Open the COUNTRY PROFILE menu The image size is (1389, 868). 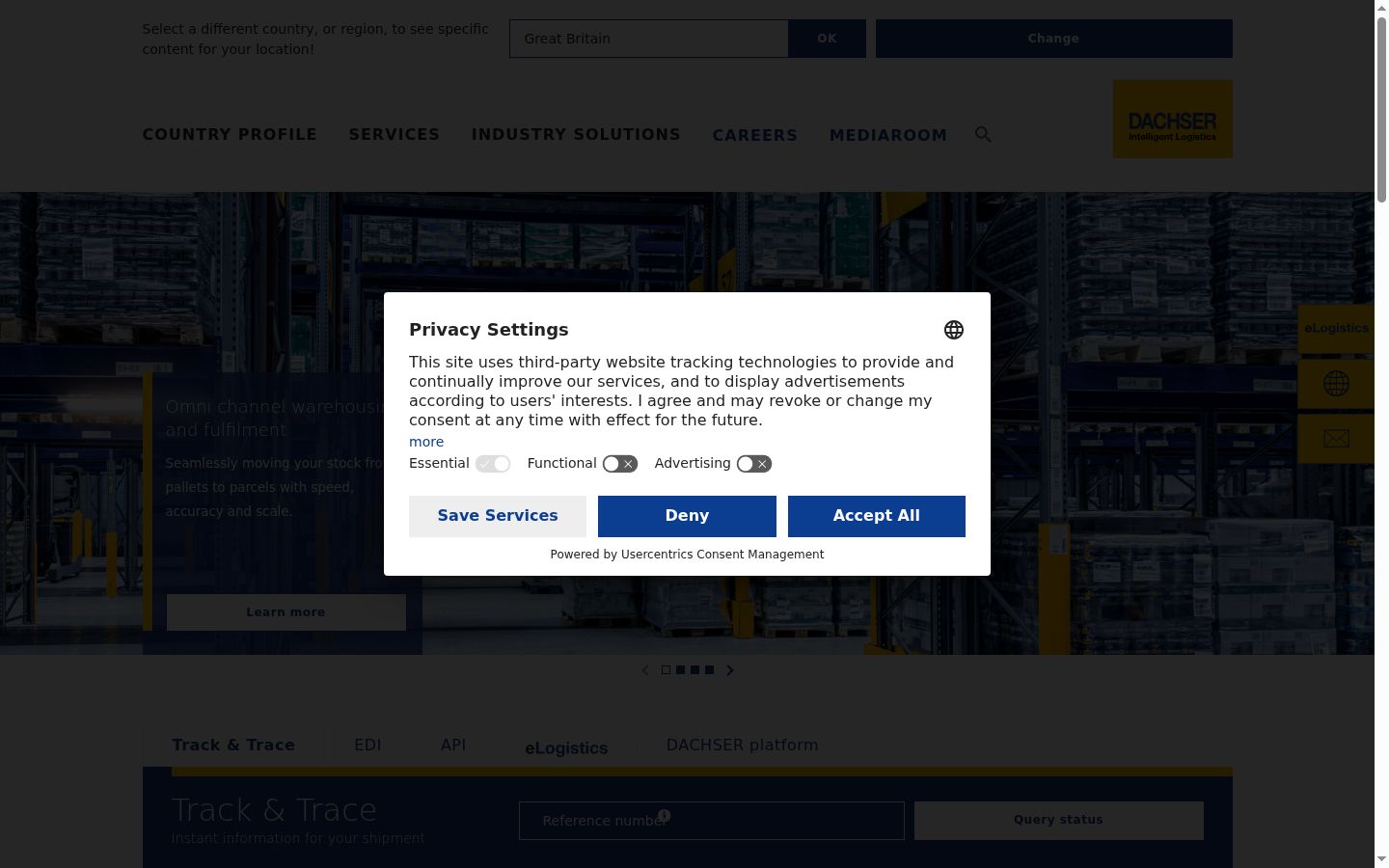point(230,134)
